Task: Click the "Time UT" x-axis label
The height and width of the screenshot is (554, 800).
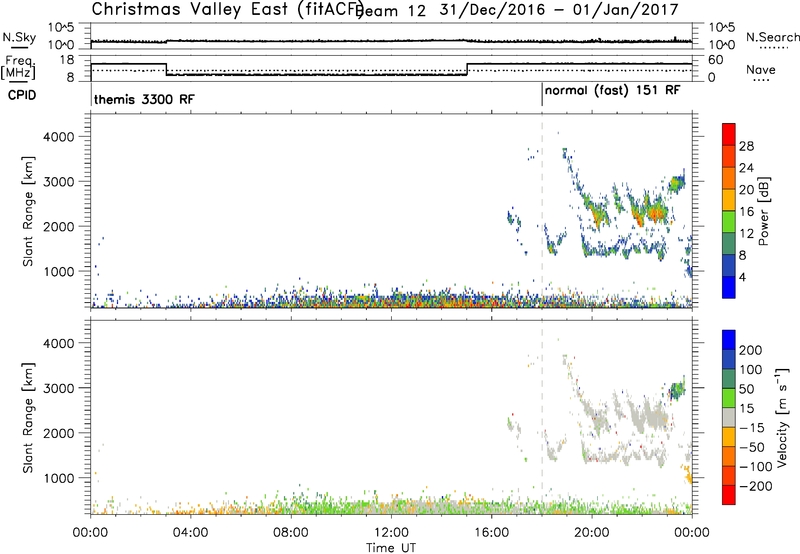Action: click(391, 548)
